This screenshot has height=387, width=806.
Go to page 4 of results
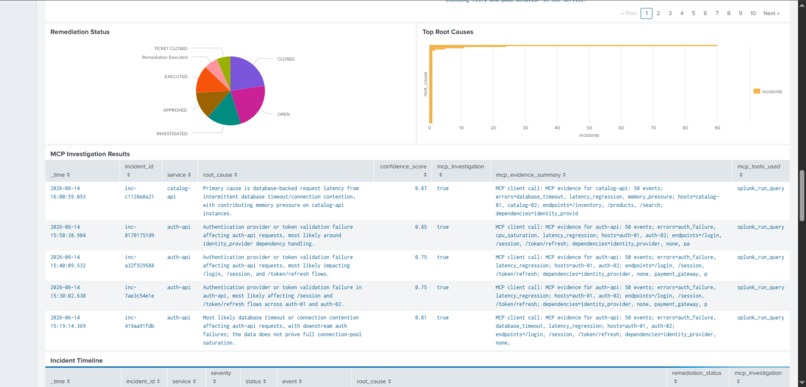point(682,13)
